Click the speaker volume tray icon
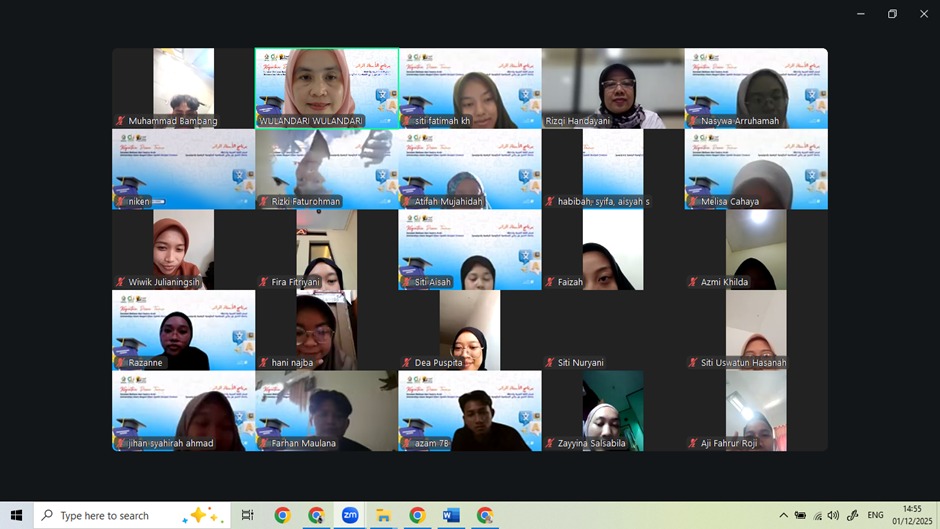The image size is (940, 529). (833, 515)
